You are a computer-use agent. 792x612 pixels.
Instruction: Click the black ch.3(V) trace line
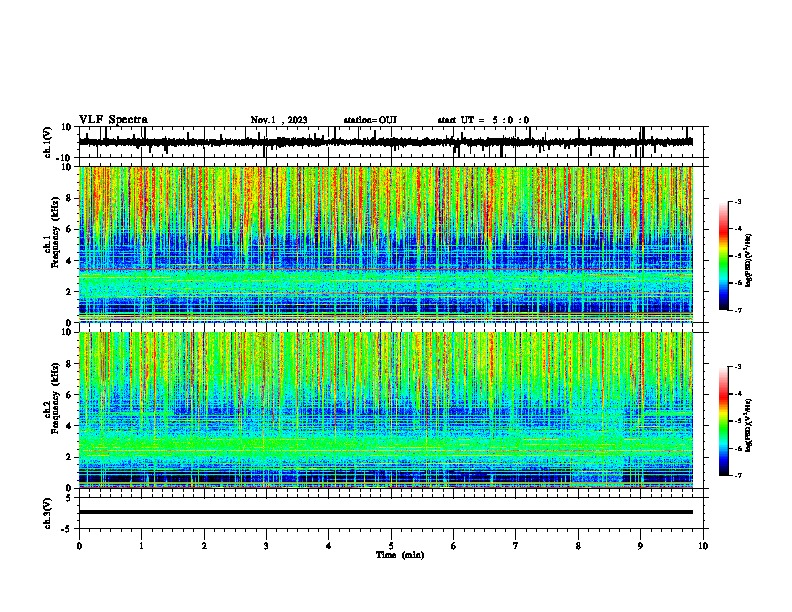pos(386,512)
